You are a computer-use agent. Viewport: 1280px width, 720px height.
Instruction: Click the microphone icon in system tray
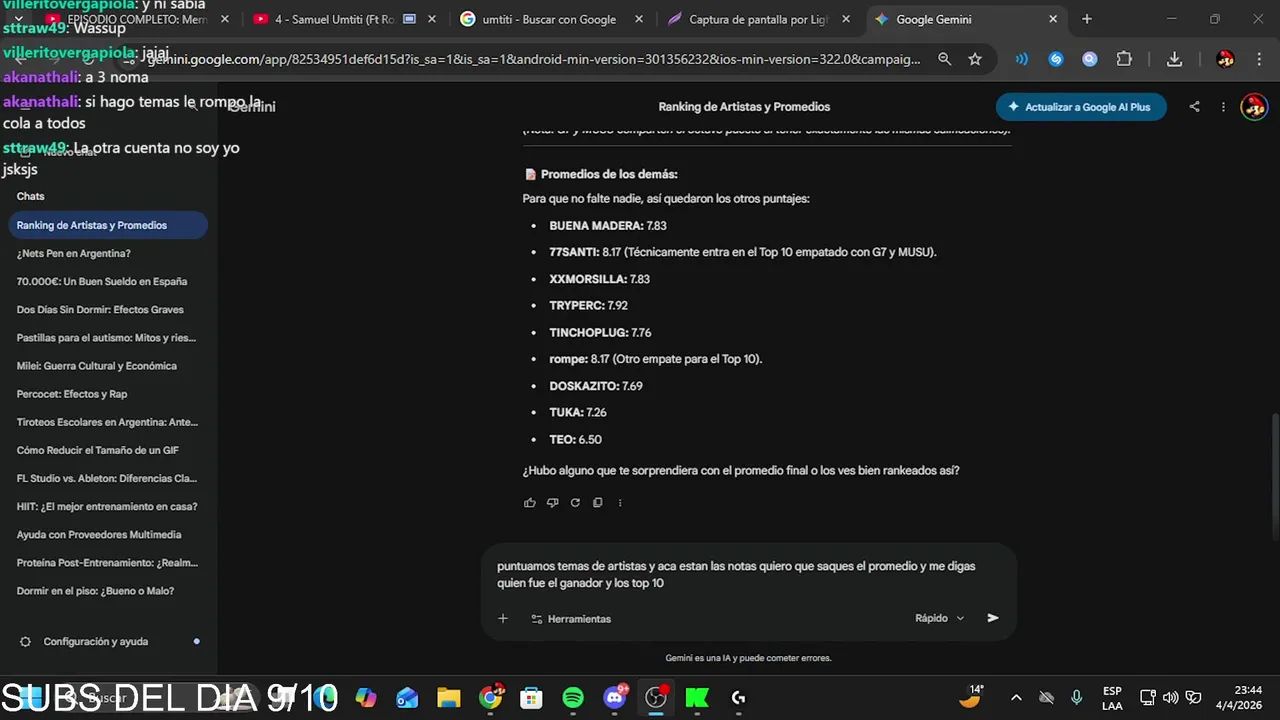[1076, 698]
